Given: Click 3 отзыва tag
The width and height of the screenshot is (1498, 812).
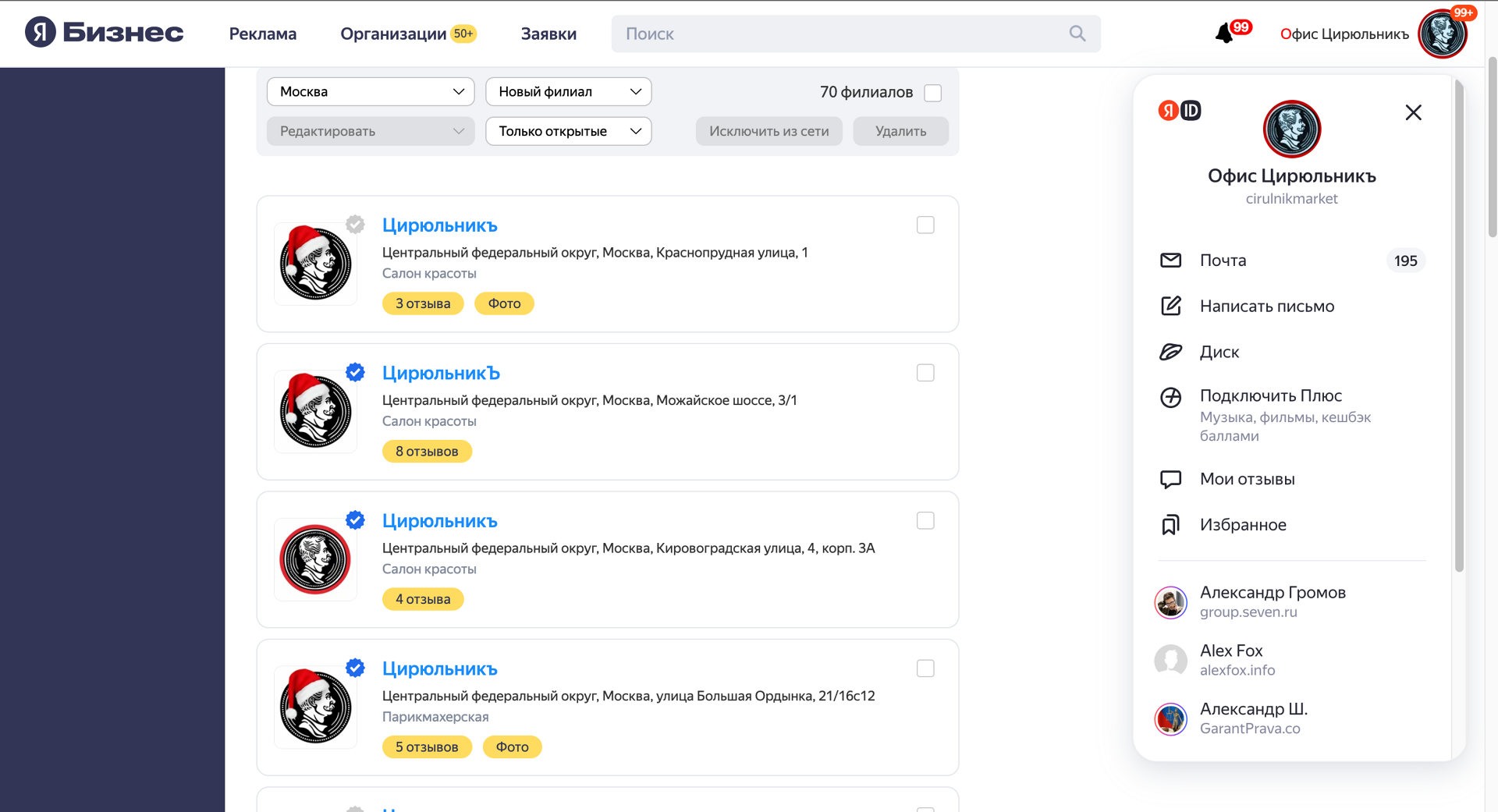Looking at the screenshot, I should point(423,303).
